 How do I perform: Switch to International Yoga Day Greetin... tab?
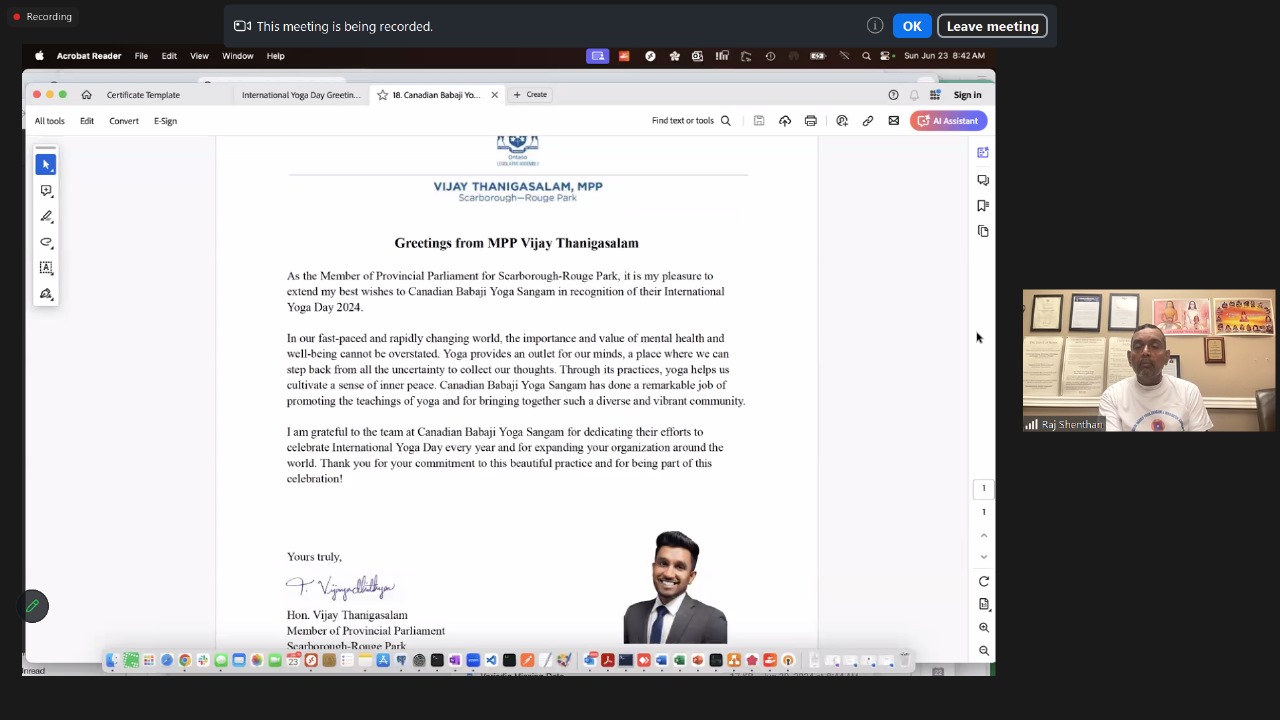300,95
